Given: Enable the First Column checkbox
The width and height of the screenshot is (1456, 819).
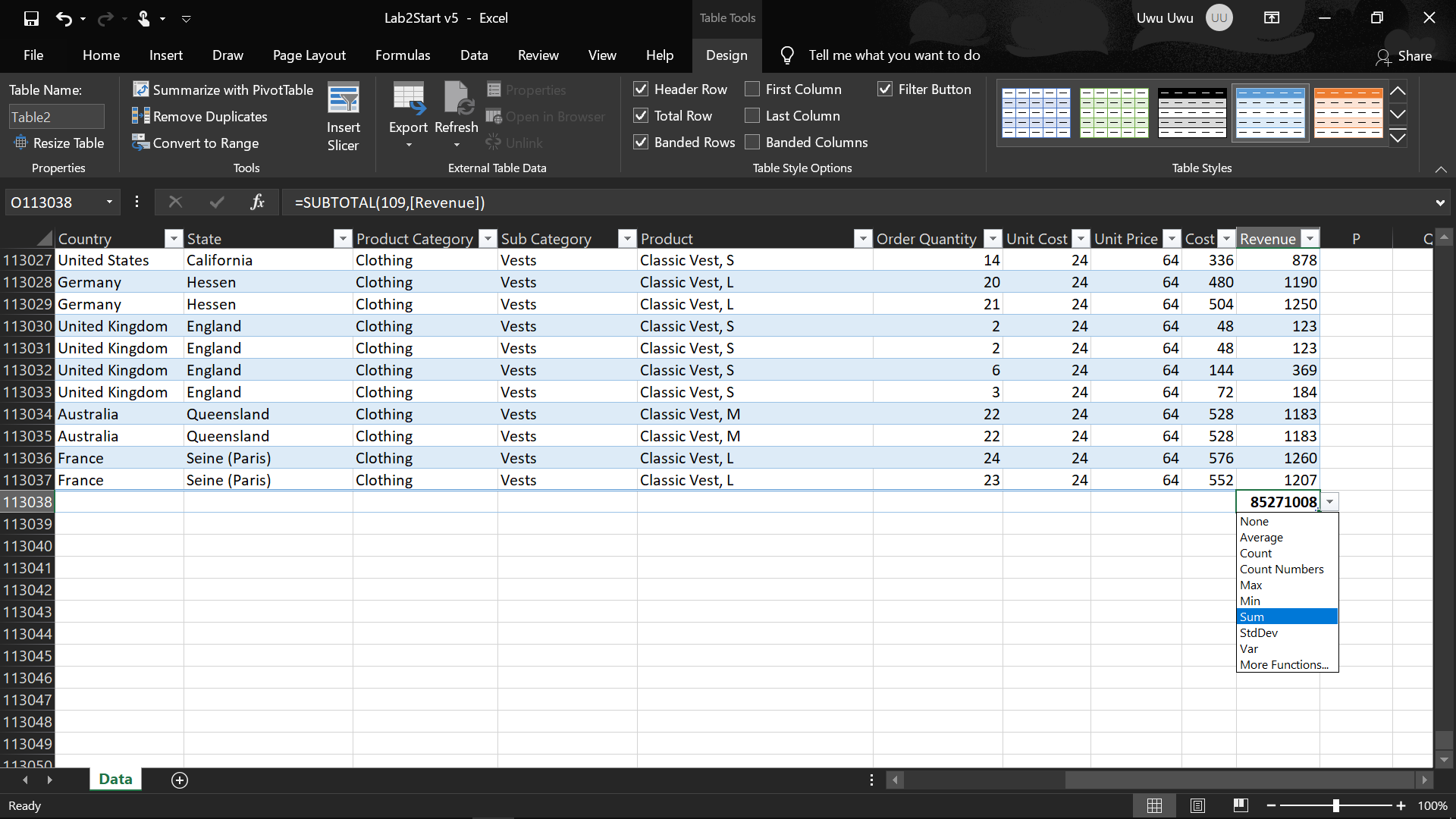Looking at the screenshot, I should pos(752,89).
